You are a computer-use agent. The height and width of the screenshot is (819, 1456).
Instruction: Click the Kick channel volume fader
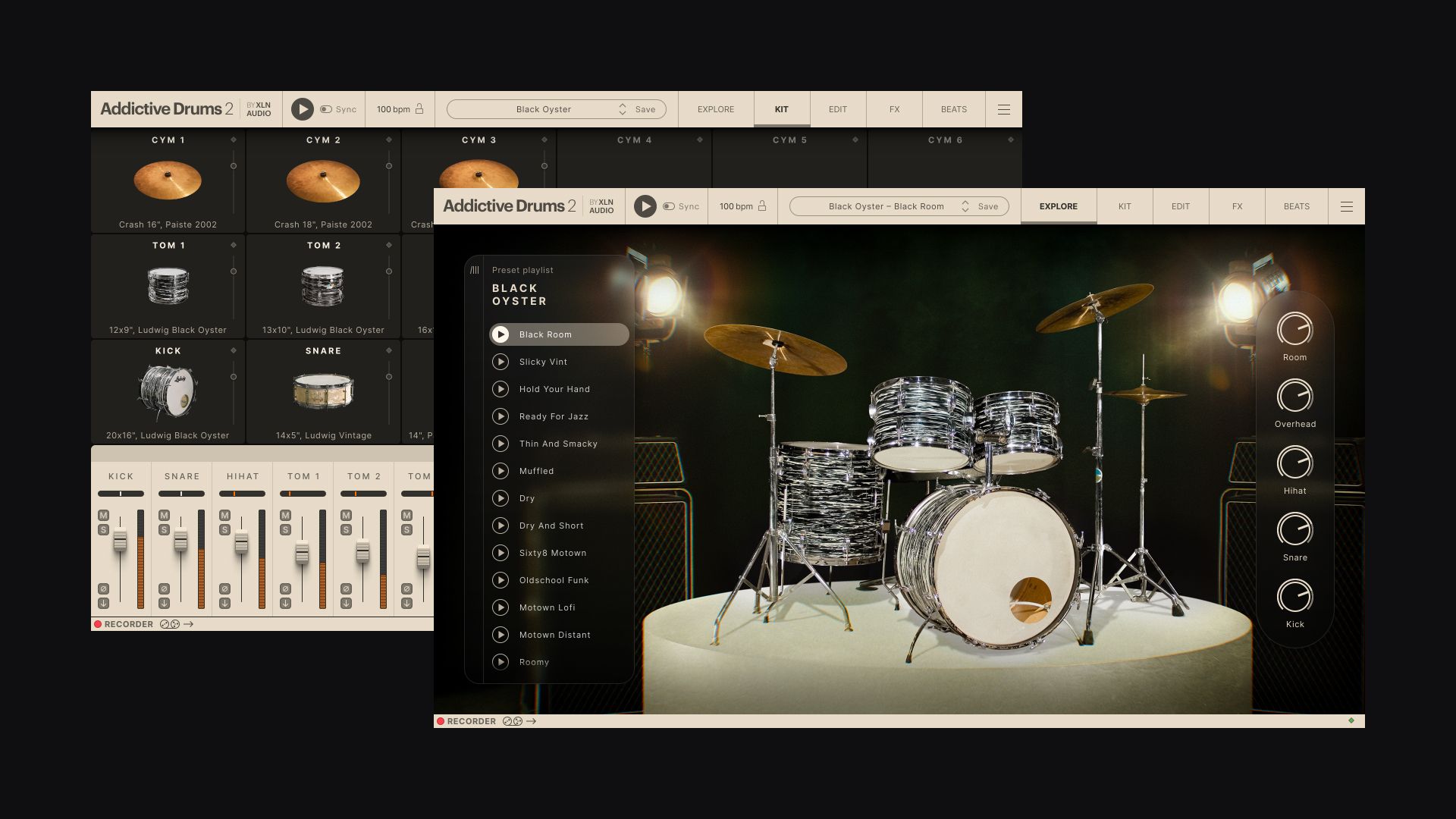pos(120,541)
